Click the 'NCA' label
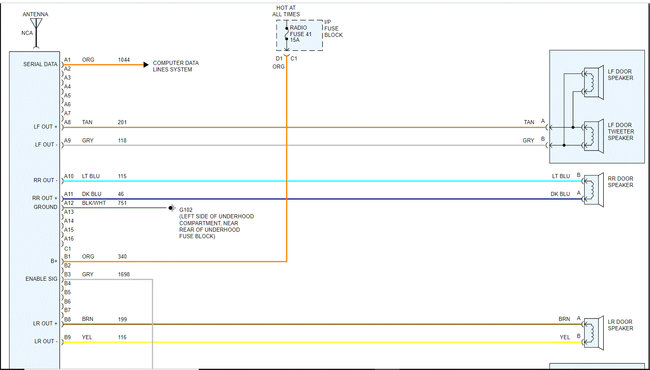Image resolution: width=650 pixels, height=370 pixels. (x=27, y=33)
